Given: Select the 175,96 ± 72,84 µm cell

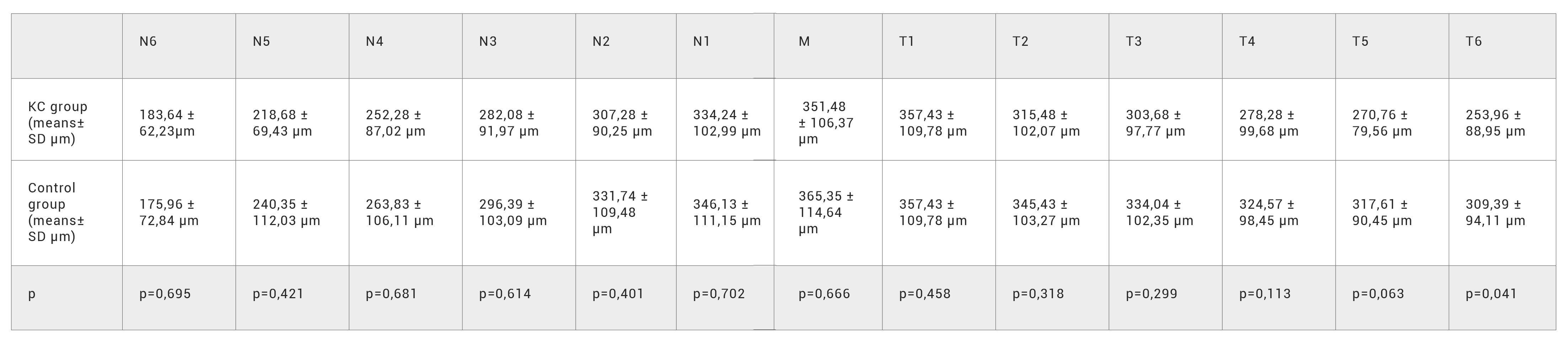Looking at the screenshot, I should tap(179, 213).
